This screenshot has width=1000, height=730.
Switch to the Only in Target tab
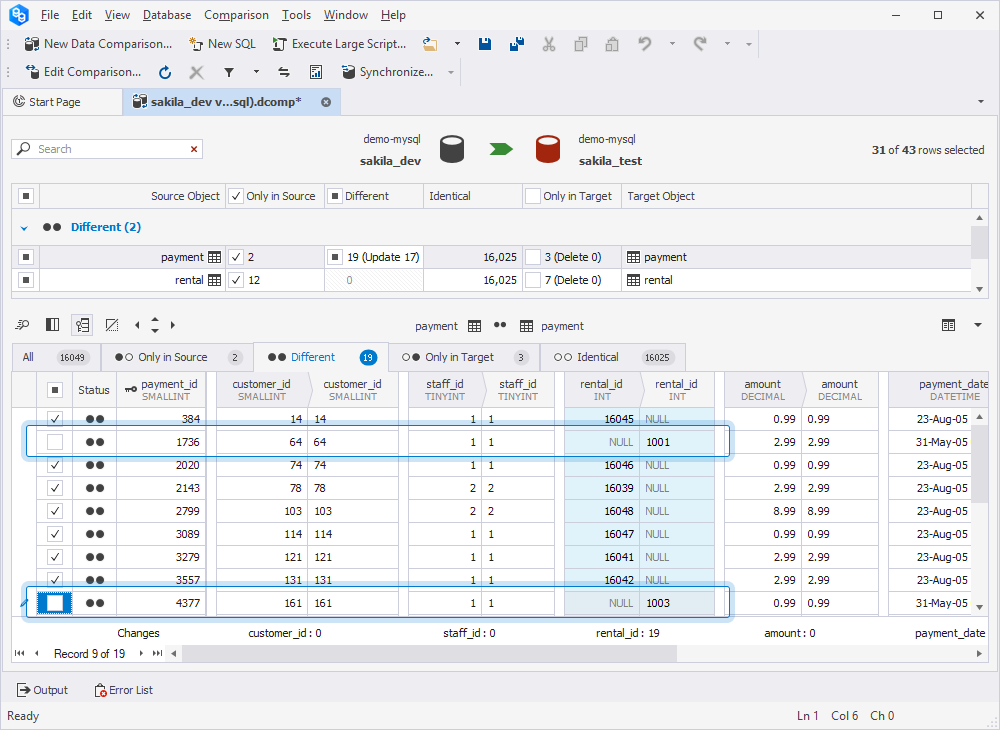click(x=458, y=357)
